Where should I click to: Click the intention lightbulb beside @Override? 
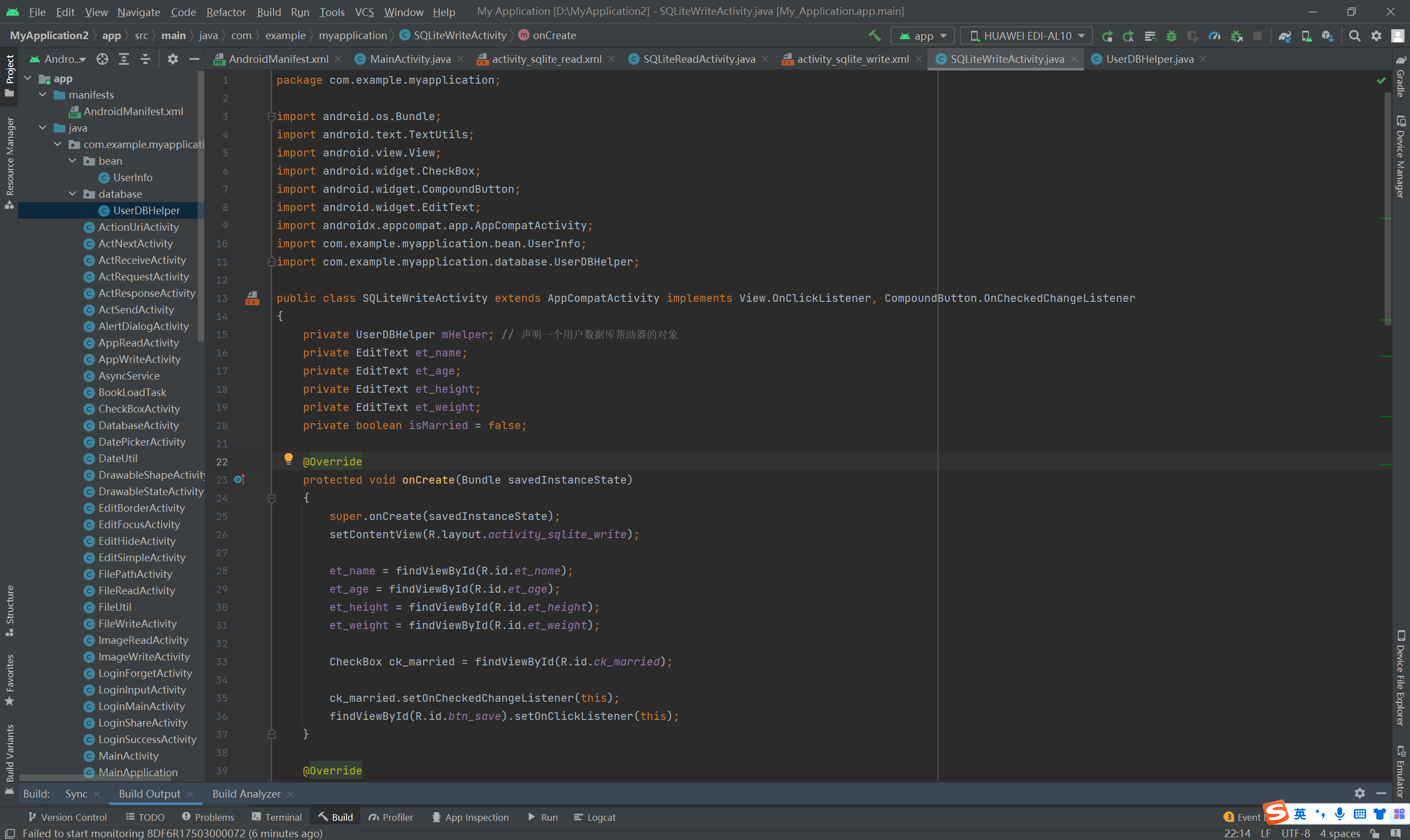click(x=288, y=458)
